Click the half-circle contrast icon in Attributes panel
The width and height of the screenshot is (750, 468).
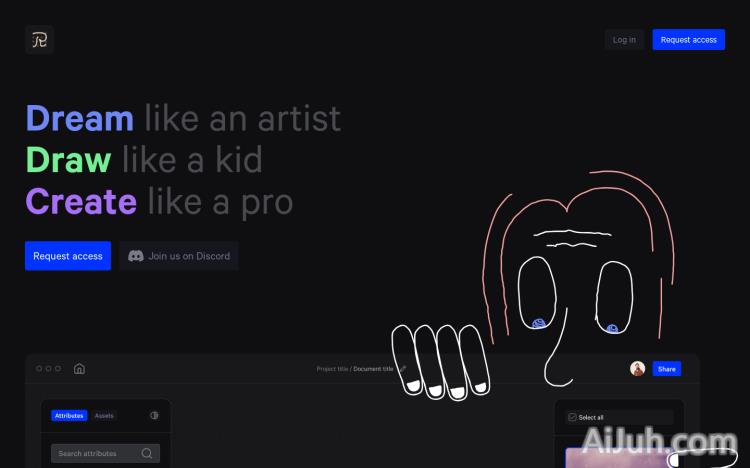click(154, 415)
